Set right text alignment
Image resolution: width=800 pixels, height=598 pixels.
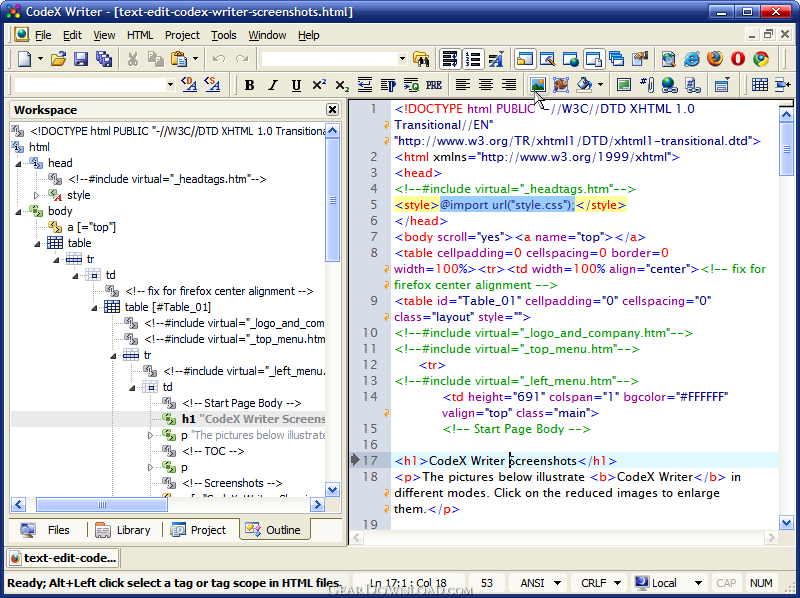coord(509,85)
